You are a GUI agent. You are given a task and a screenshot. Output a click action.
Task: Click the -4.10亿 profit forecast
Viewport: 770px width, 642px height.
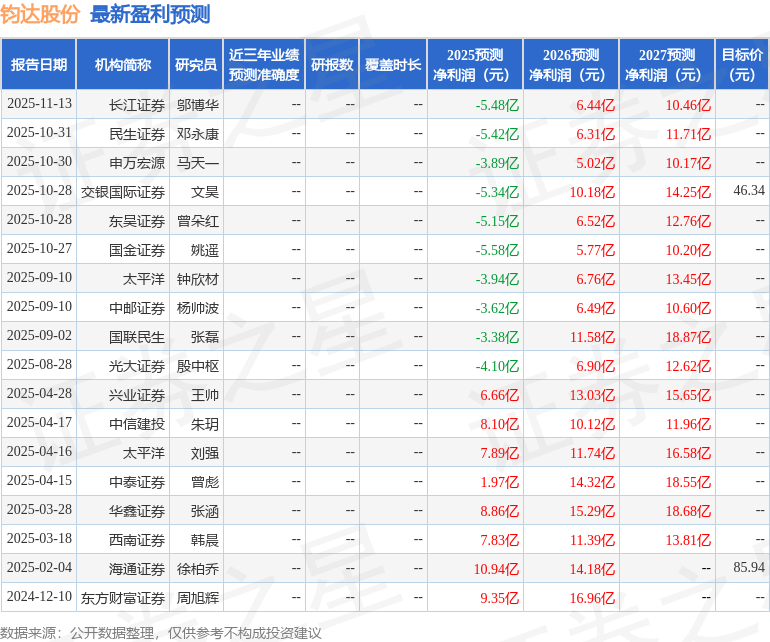click(x=497, y=366)
